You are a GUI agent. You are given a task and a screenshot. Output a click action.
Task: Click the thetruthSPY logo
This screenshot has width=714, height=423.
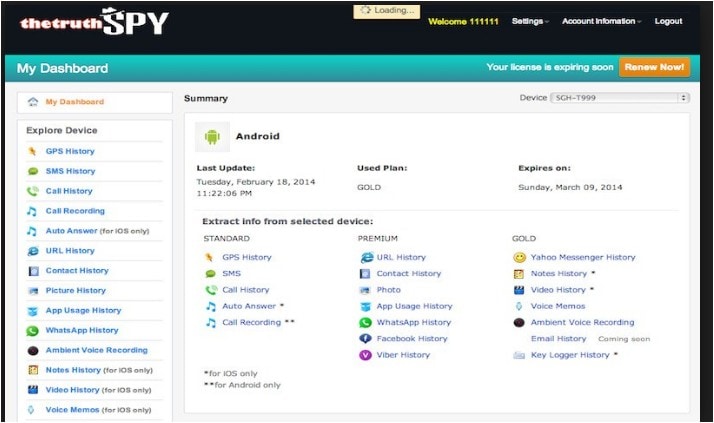[94, 21]
